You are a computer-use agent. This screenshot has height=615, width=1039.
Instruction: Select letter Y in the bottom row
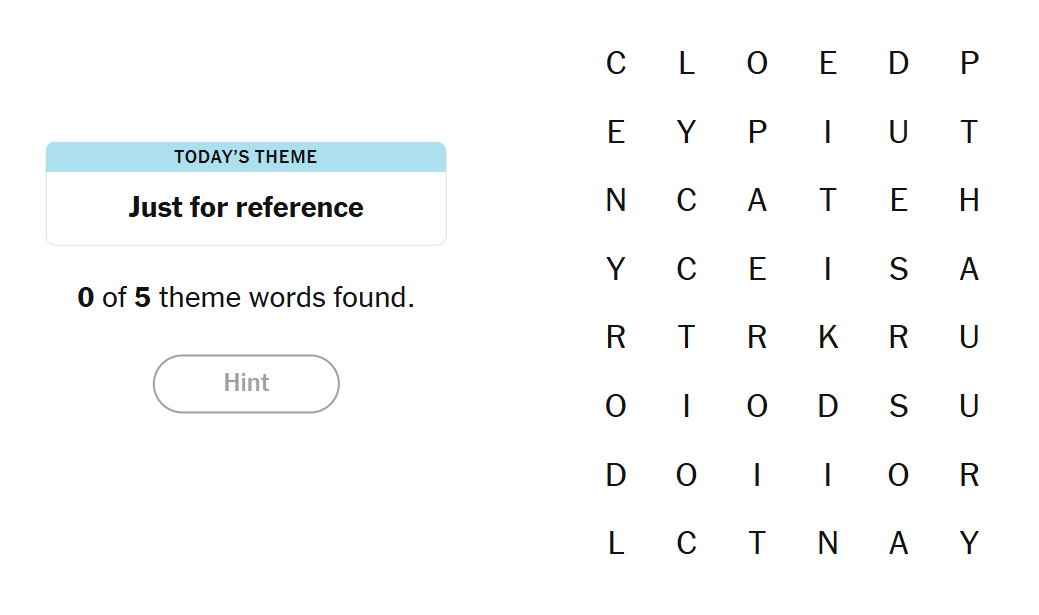pos(968,543)
